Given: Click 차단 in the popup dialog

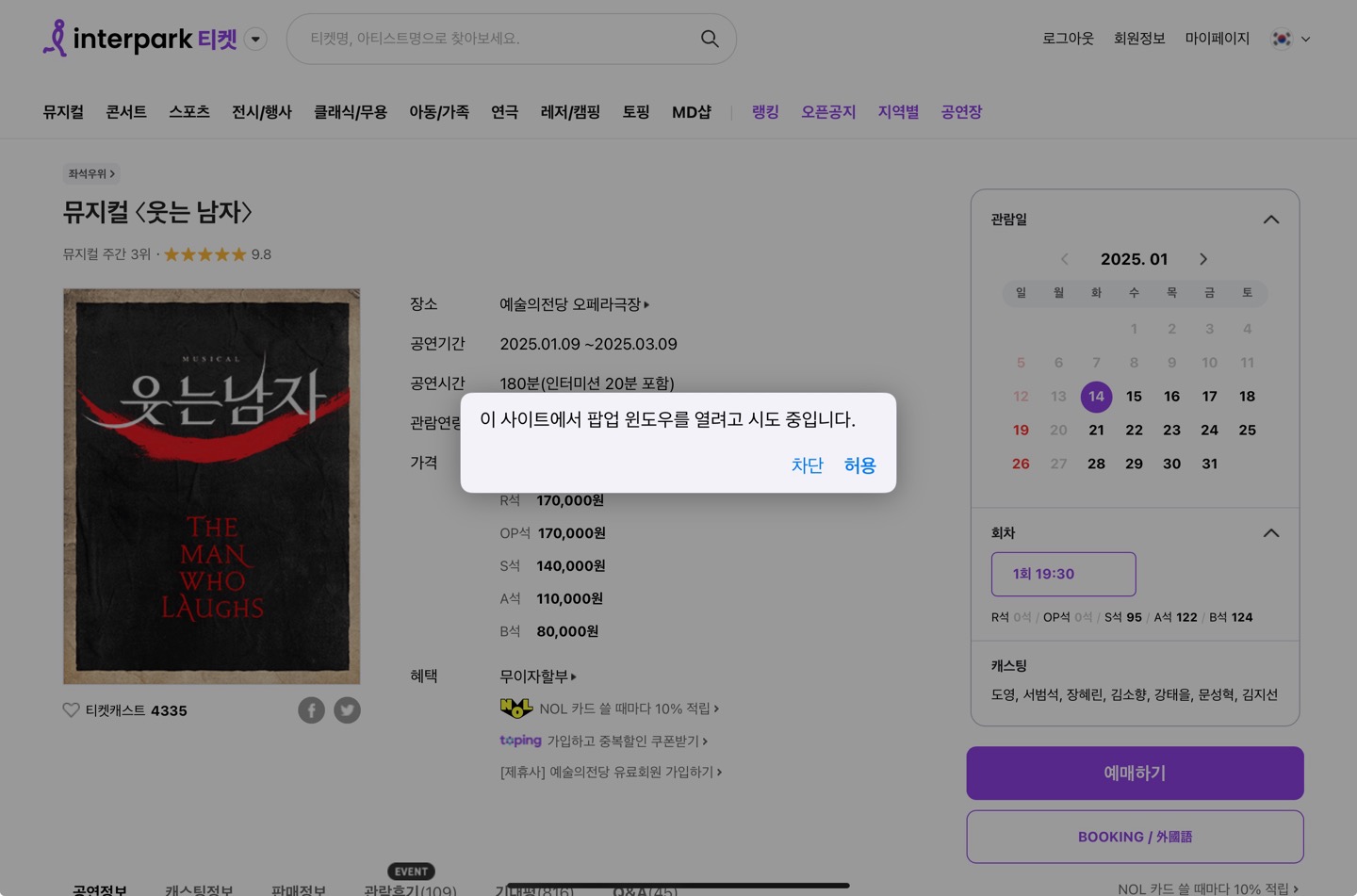Looking at the screenshot, I should pyautogui.click(x=807, y=465).
